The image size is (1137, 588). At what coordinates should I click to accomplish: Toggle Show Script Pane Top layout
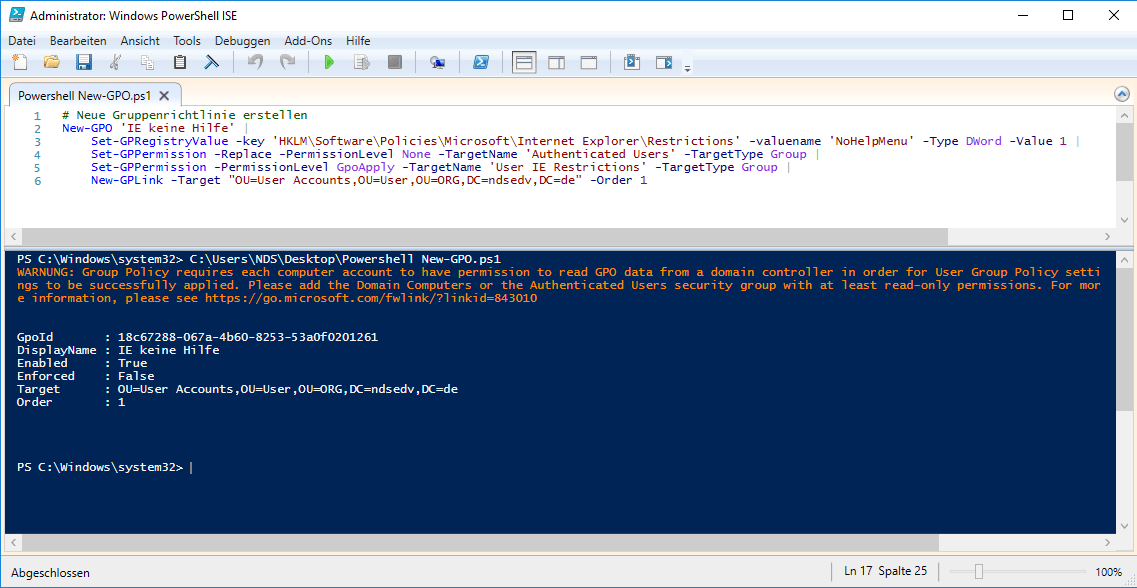524,62
